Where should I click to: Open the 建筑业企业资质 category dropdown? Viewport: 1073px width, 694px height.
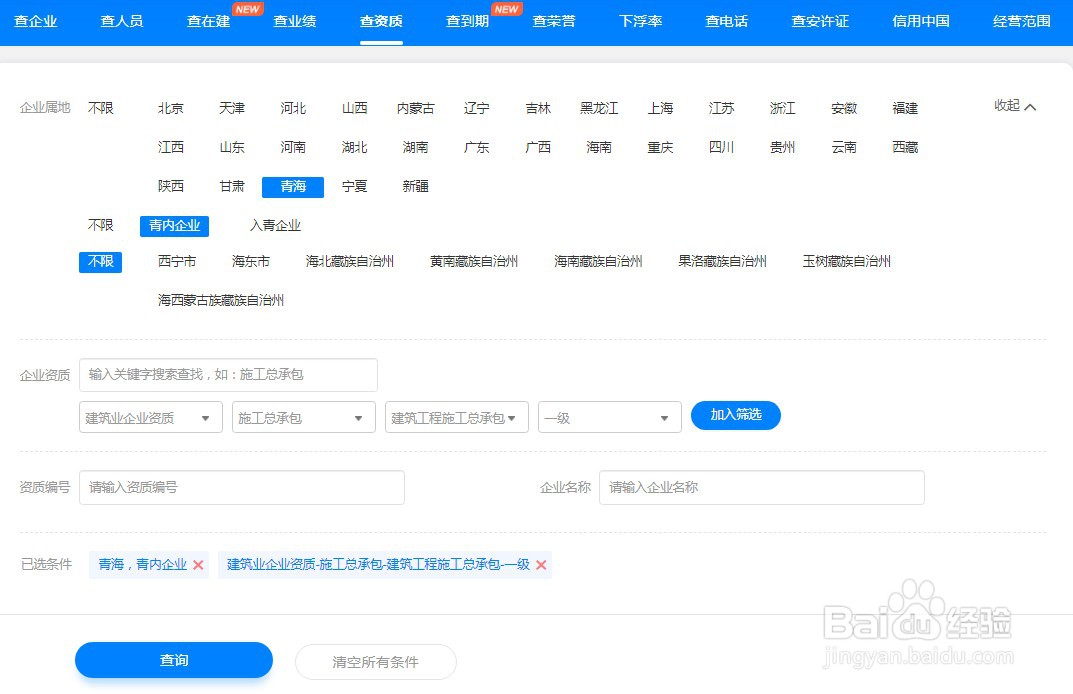pyautogui.click(x=150, y=417)
